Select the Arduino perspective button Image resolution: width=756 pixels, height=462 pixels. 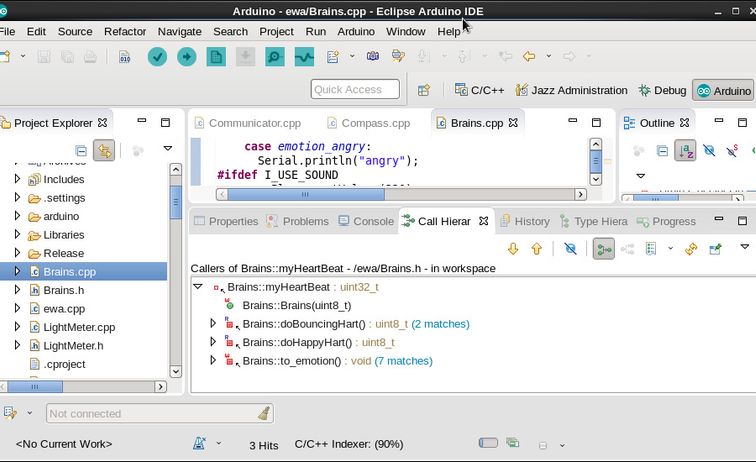pos(723,91)
